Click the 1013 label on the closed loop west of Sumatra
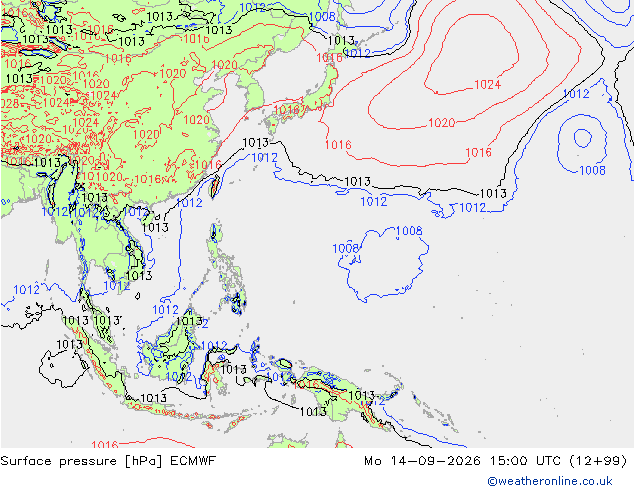This screenshot has height=490, width=634. pos(69,344)
